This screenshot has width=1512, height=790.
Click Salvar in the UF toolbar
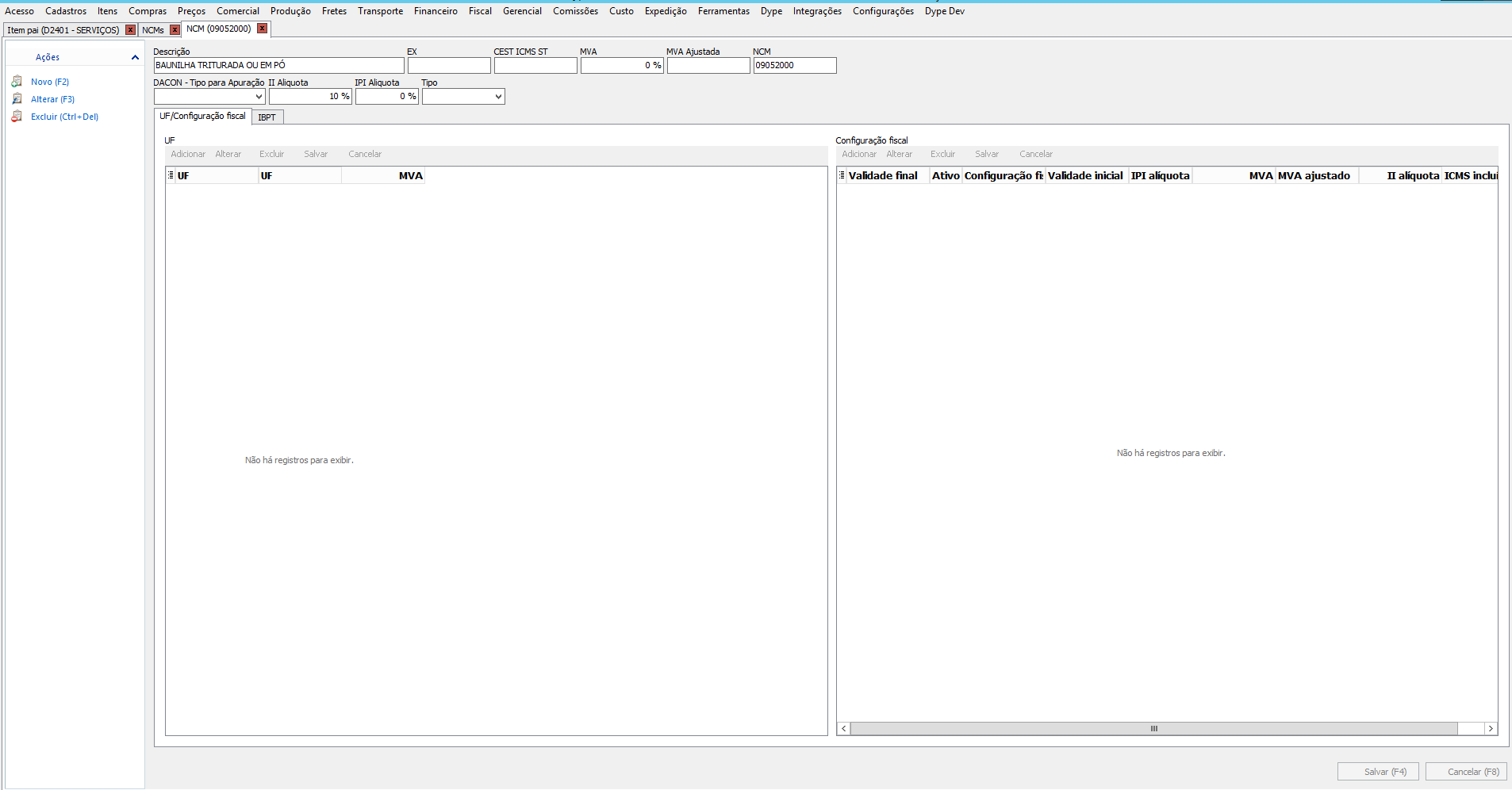click(316, 154)
